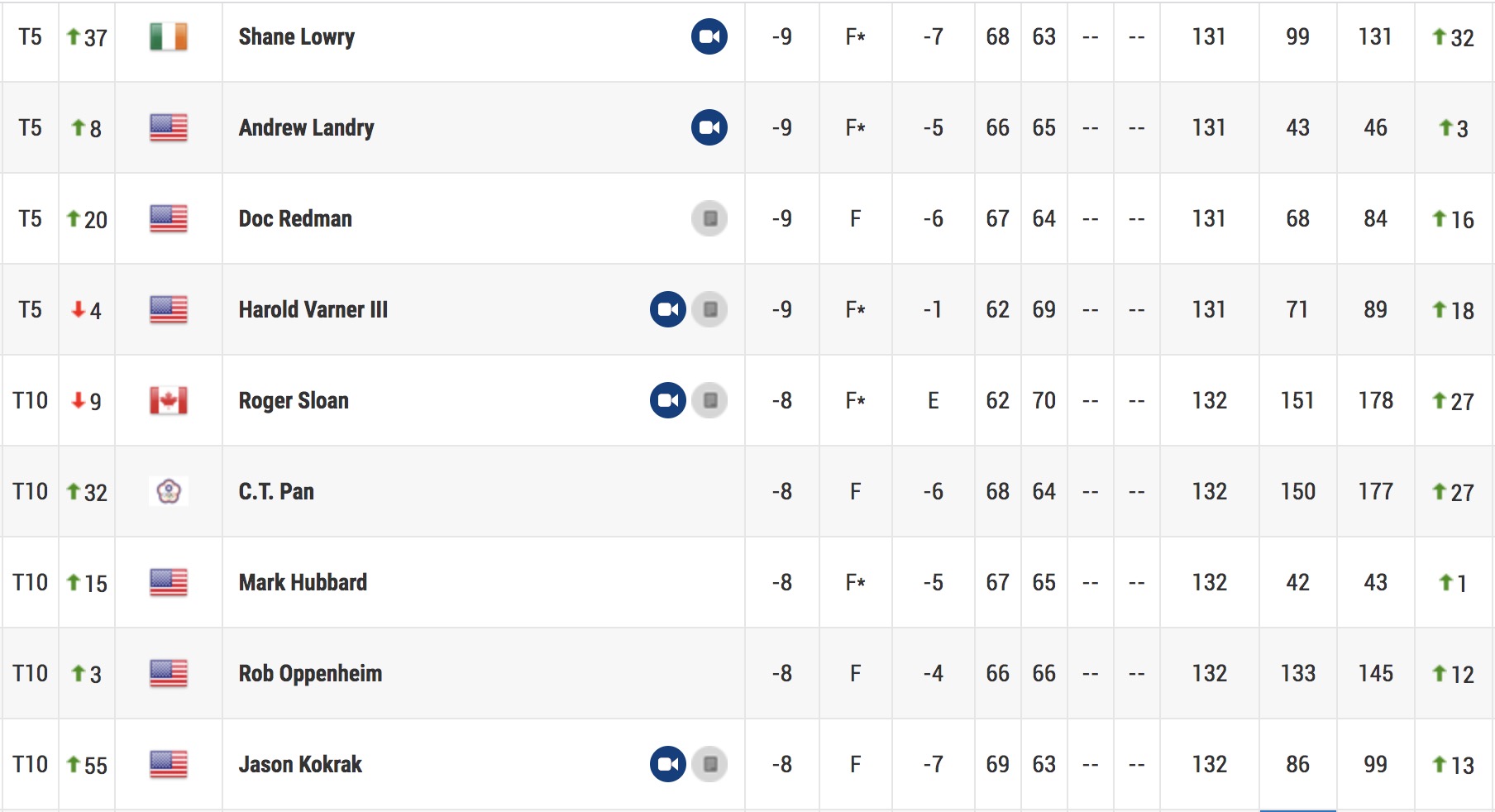Image resolution: width=1495 pixels, height=812 pixels.
Task: Click the Canada flag beside Roger Sloan
Action: tap(169, 400)
